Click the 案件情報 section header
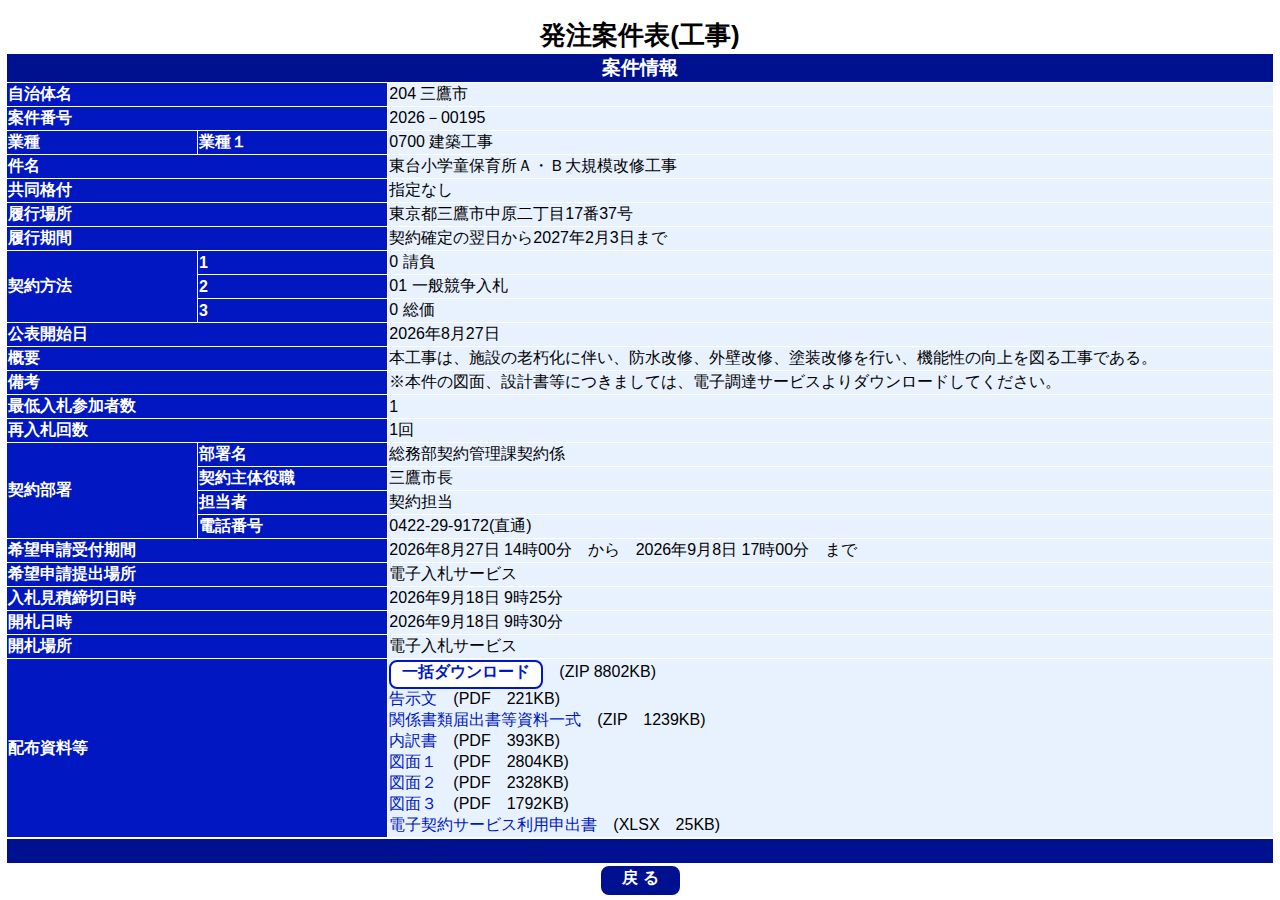 point(640,68)
